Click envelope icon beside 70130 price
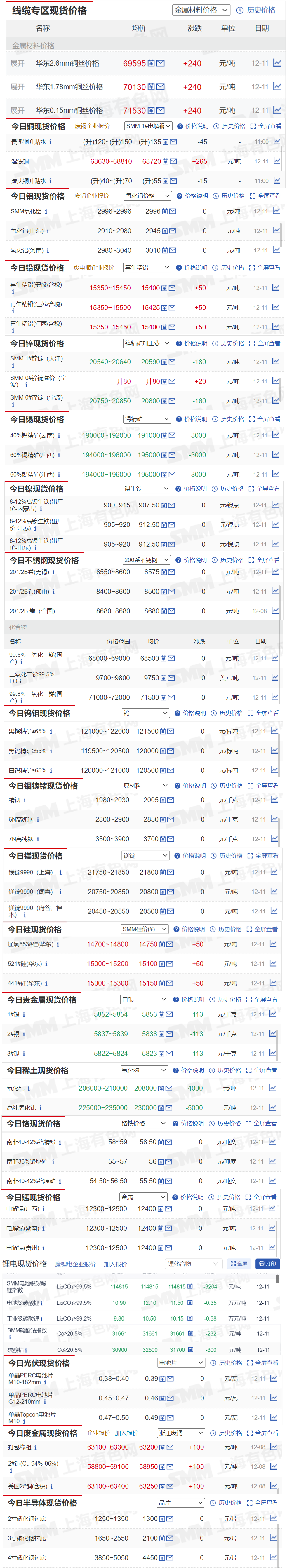287x1568 pixels. pyautogui.click(x=160, y=87)
